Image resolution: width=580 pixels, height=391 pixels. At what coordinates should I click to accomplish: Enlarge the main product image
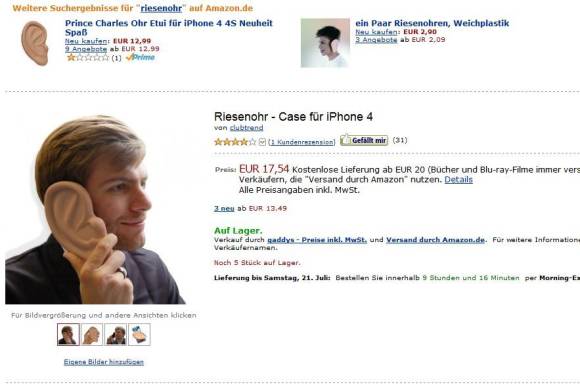(95, 210)
